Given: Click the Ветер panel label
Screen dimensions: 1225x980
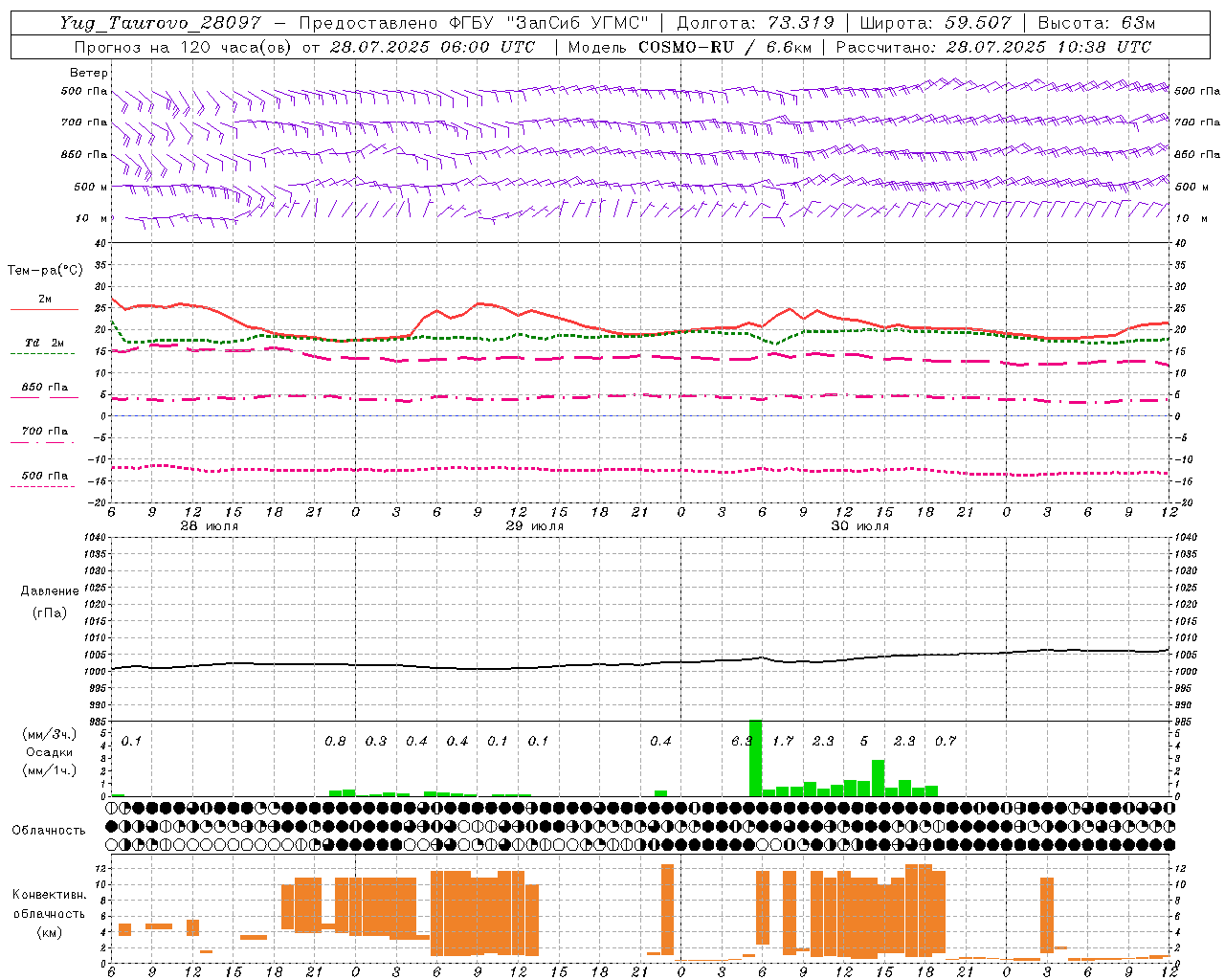Looking at the screenshot, I should pos(89,73).
